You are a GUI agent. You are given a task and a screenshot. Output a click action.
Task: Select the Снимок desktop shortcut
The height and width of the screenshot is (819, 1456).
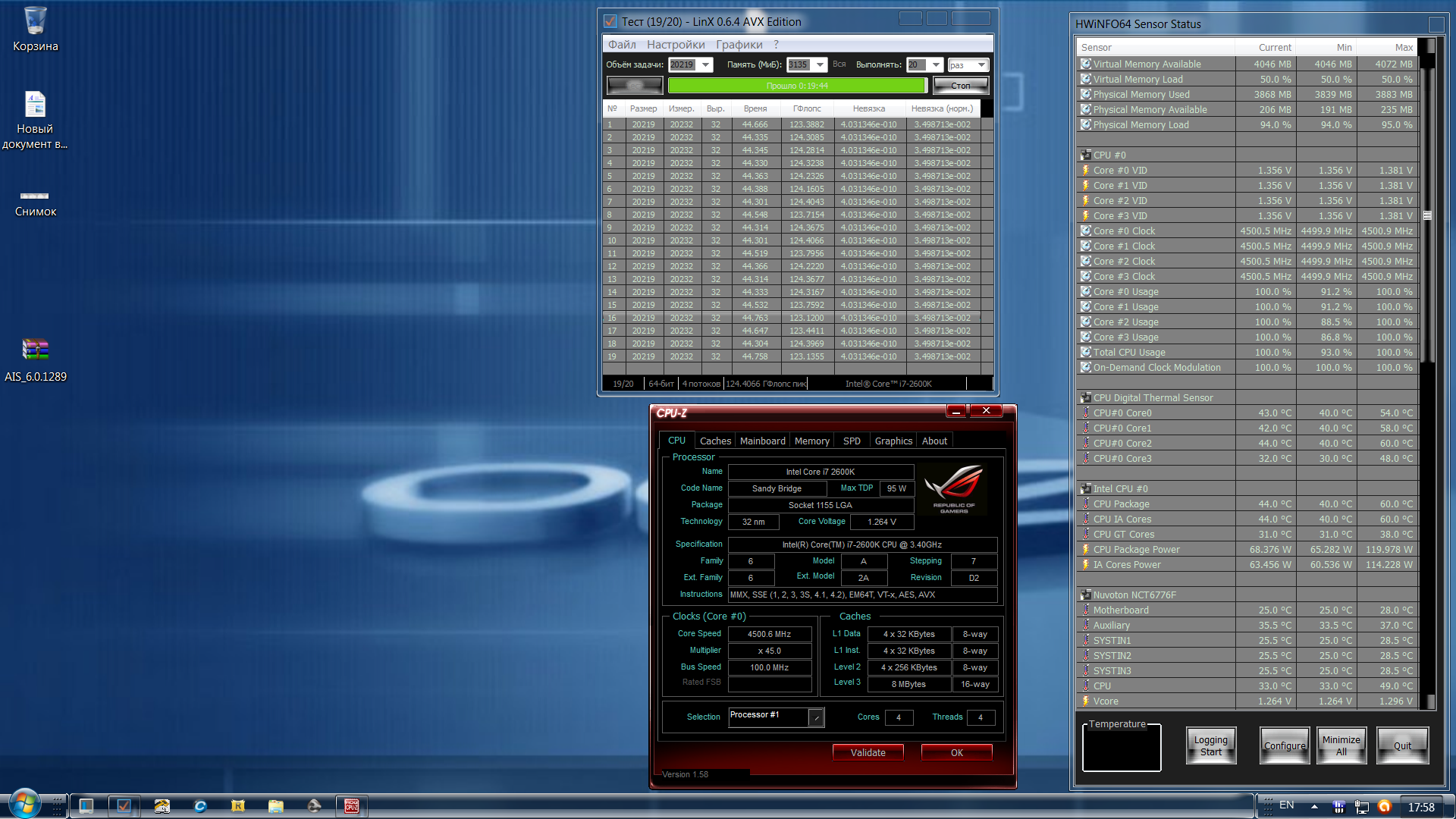(x=35, y=196)
